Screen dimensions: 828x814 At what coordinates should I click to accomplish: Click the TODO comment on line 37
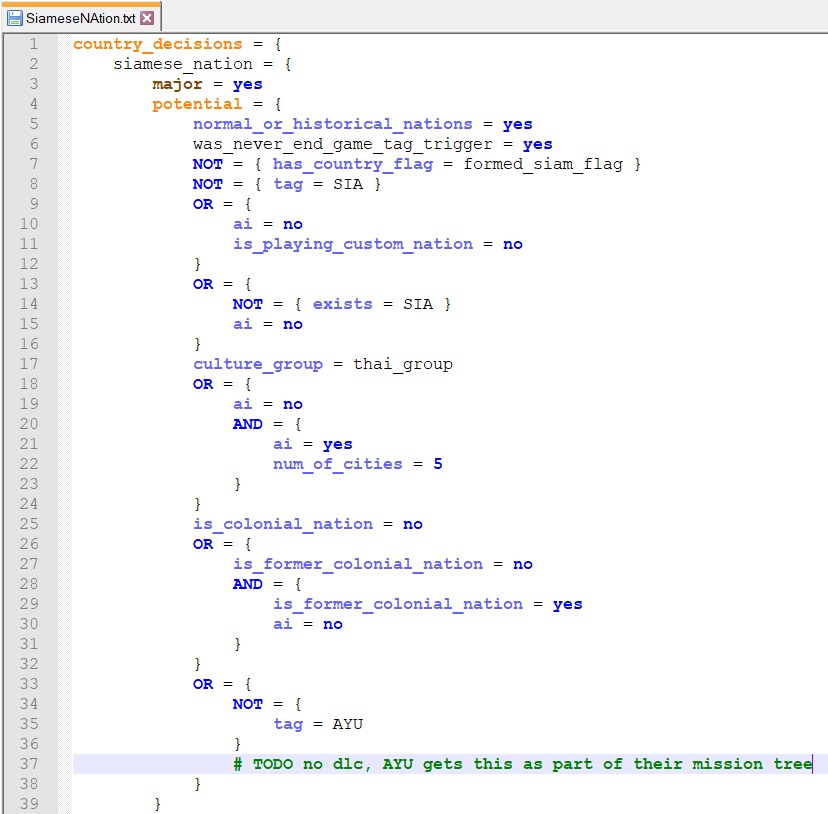point(522,764)
